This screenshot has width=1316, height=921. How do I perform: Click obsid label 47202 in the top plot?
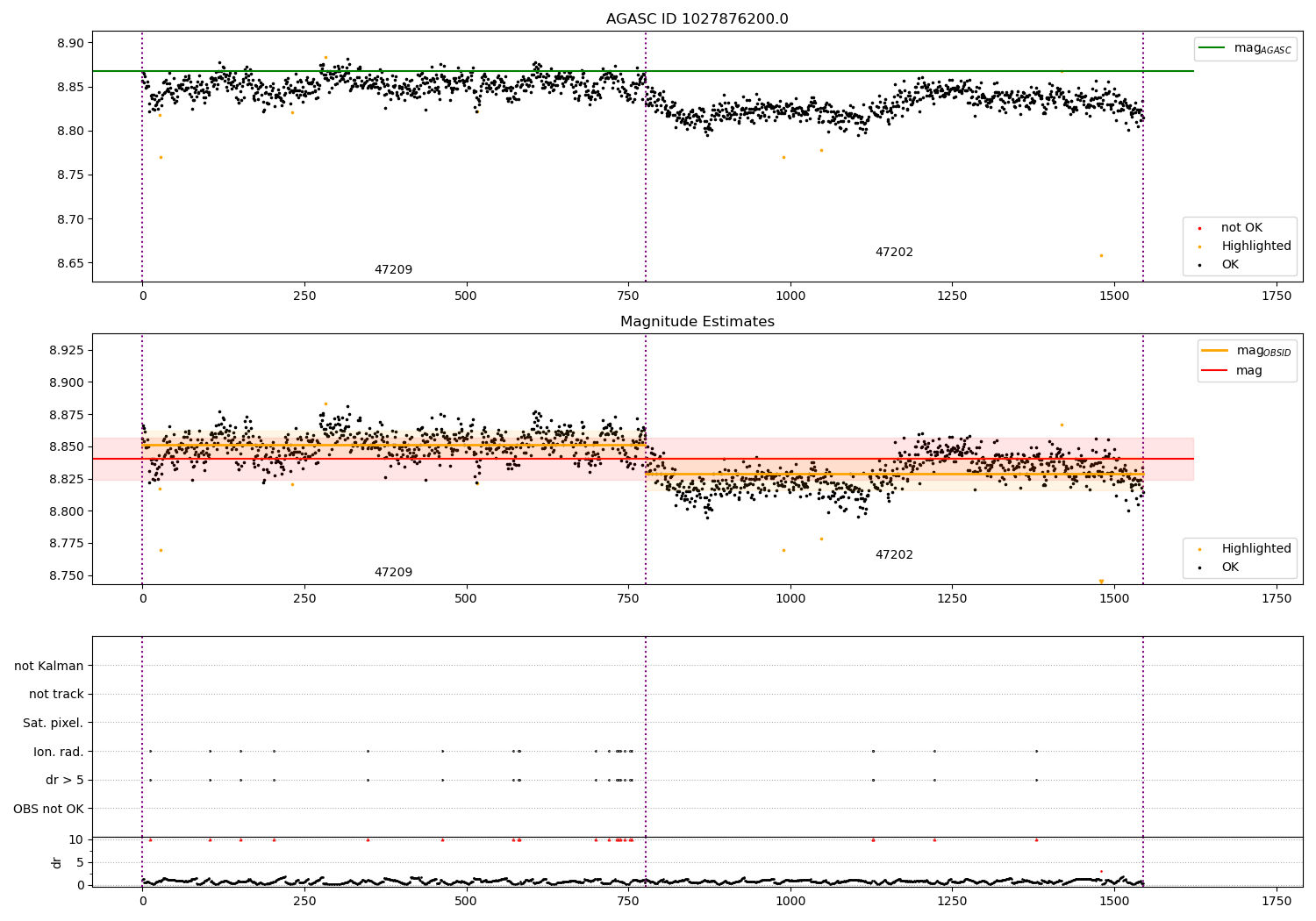coord(894,253)
